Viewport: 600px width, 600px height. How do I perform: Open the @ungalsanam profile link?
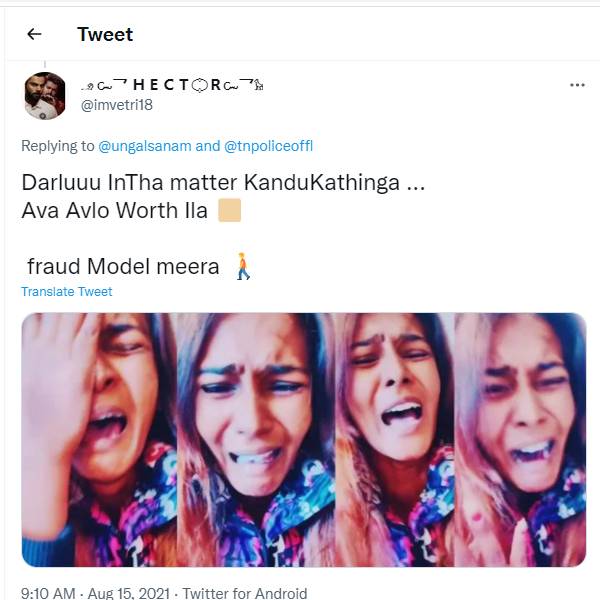pyautogui.click(x=145, y=146)
